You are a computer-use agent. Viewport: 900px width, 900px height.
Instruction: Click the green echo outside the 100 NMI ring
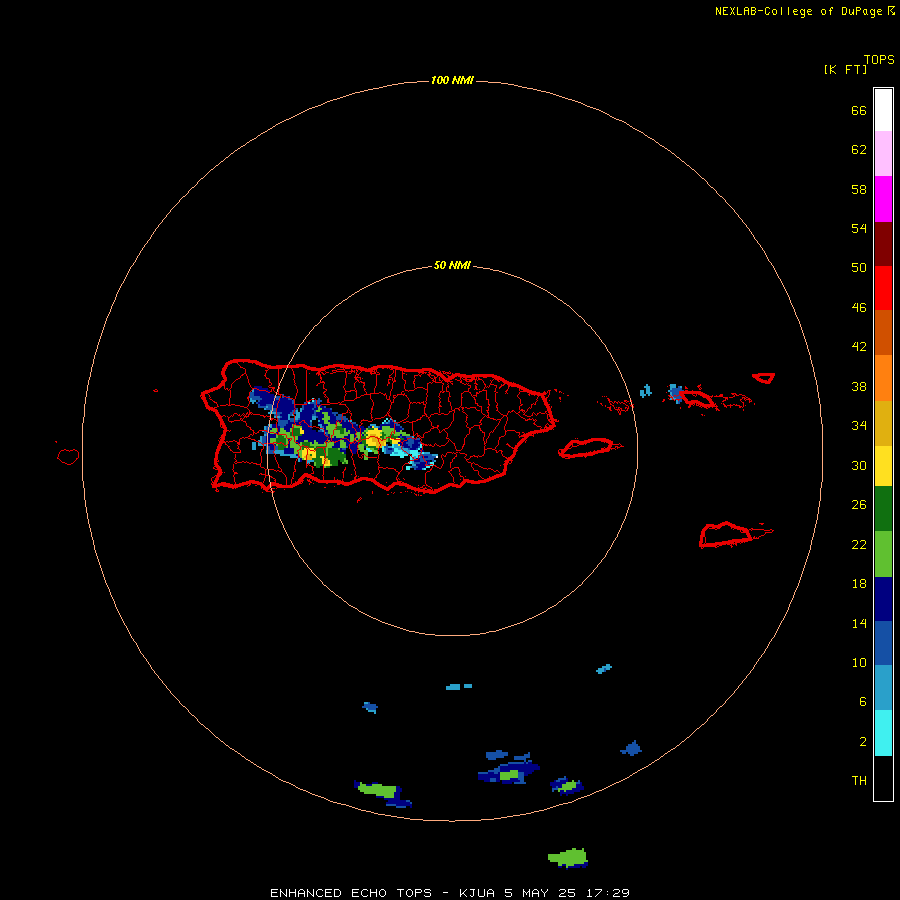click(568, 858)
